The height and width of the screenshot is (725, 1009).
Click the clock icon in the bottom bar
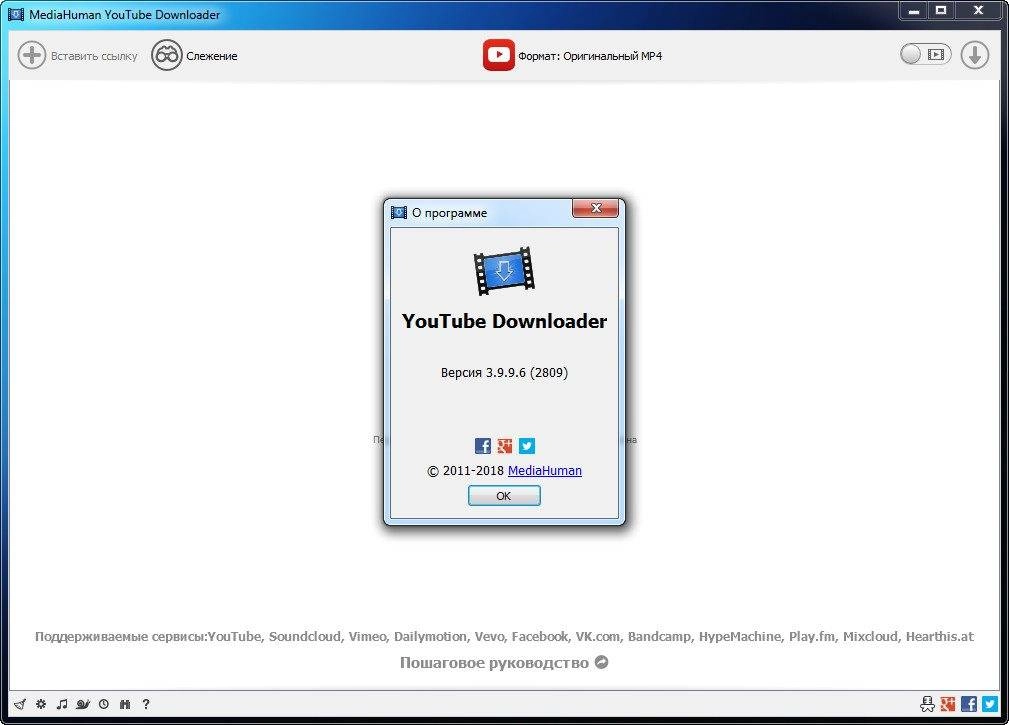104,704
